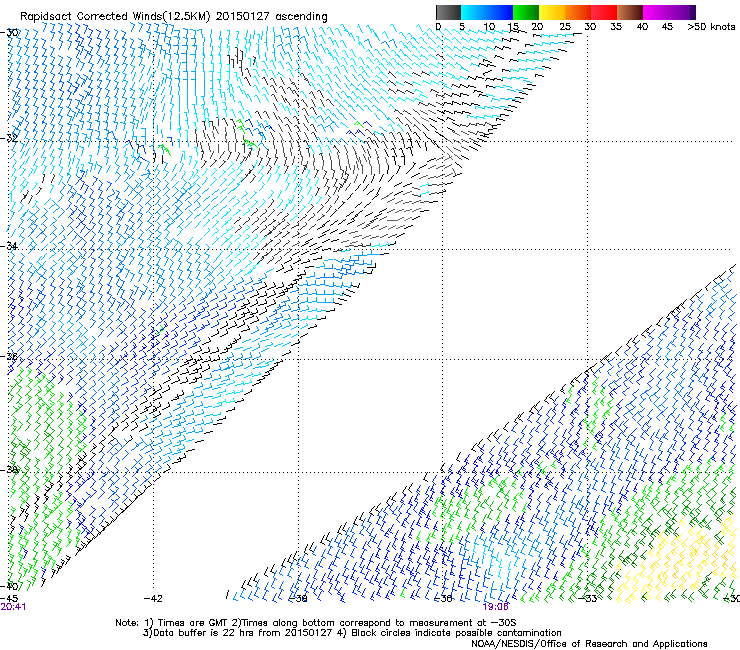Click the '-40' latitude axis label
Screen dimensions: 740x650
(9, 586)
